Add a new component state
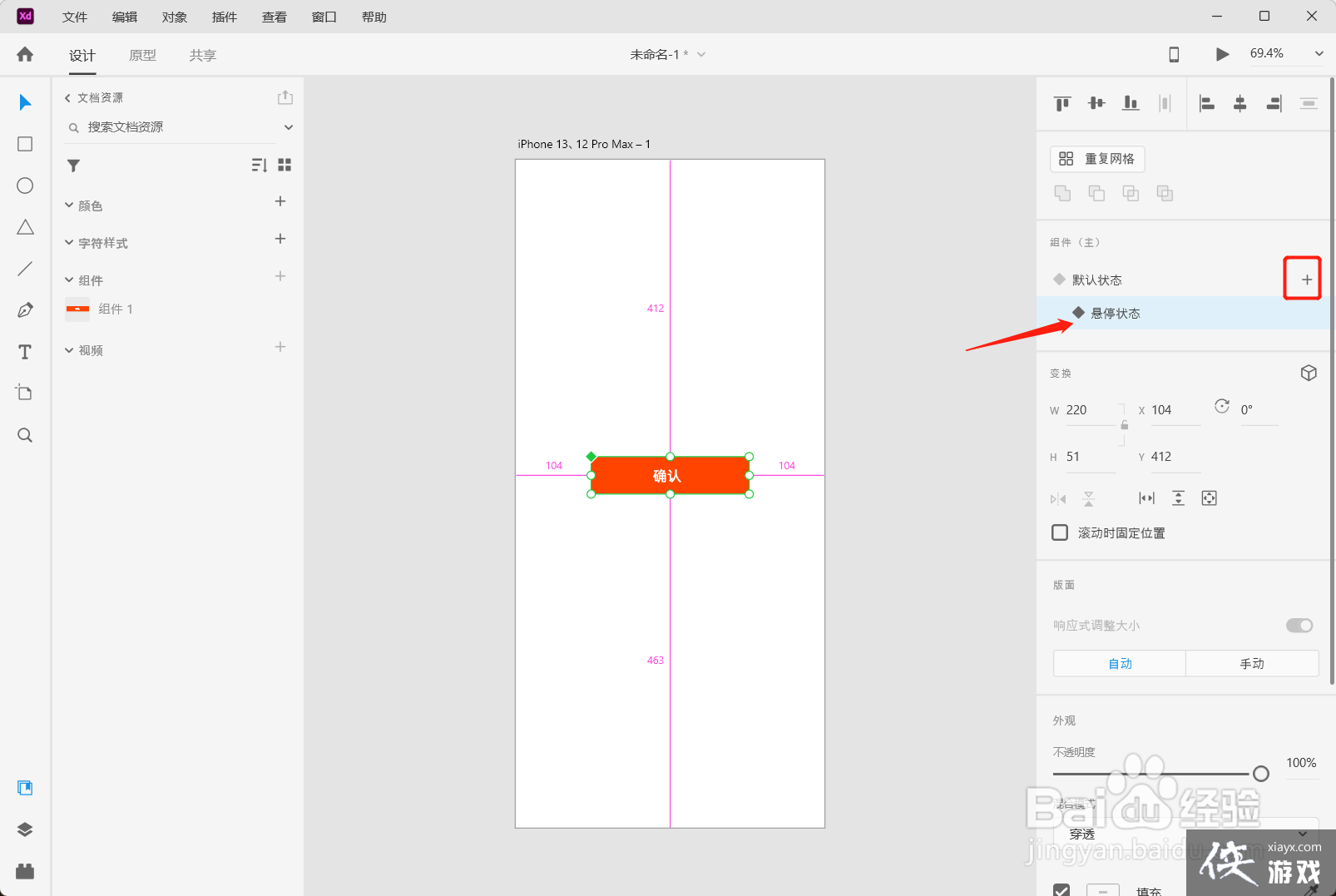This screenshot has width=1336, height=896. click(x=1307, y=280)
